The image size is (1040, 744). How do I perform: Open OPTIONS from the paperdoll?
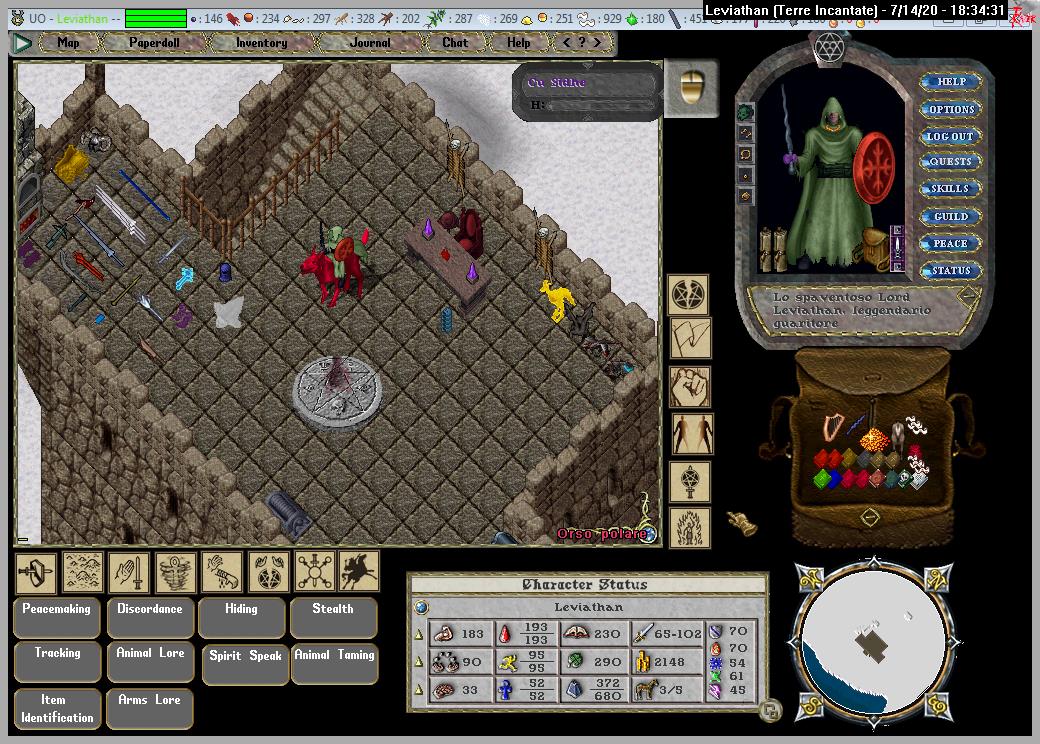tap(950, 109)
